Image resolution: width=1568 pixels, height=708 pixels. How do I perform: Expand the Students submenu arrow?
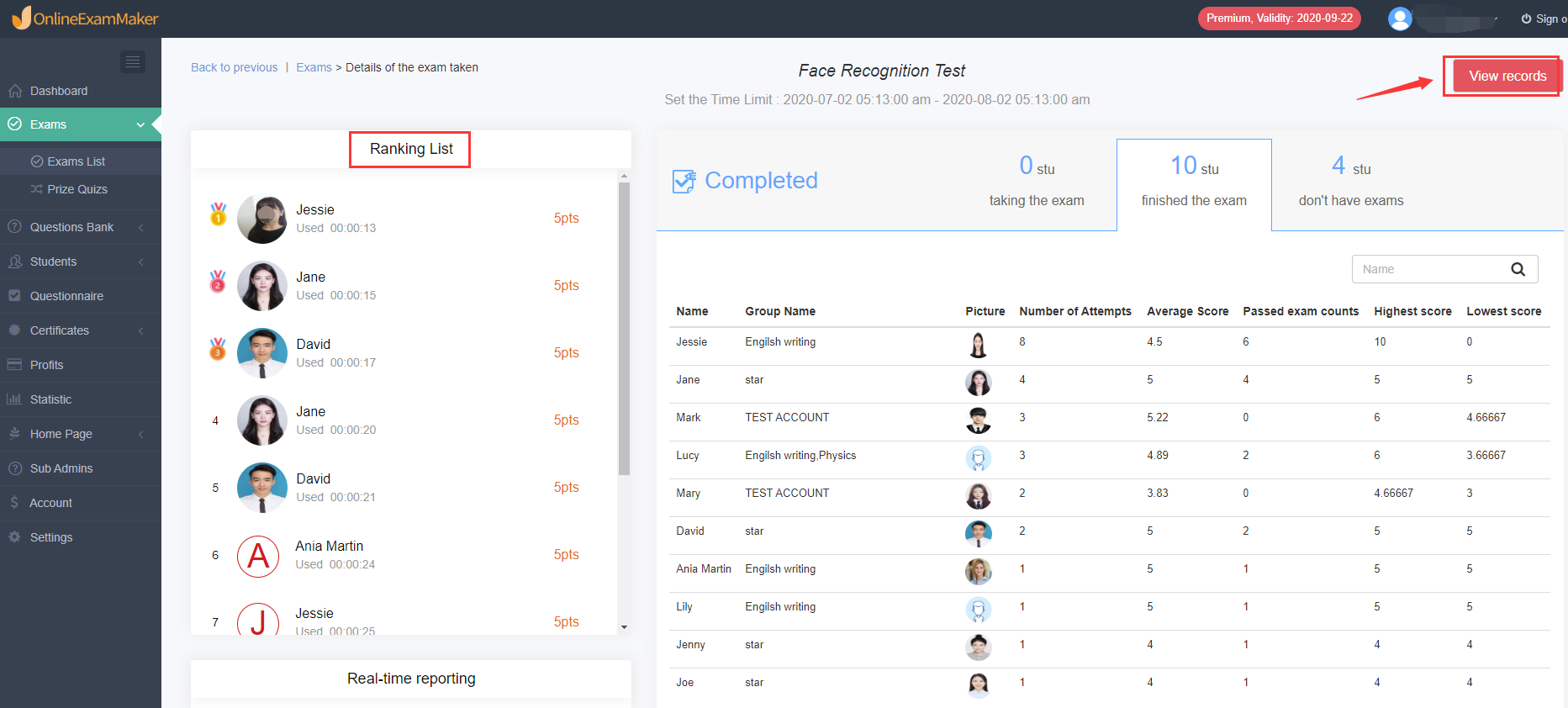pyautogui.click(x=140, y=262)
